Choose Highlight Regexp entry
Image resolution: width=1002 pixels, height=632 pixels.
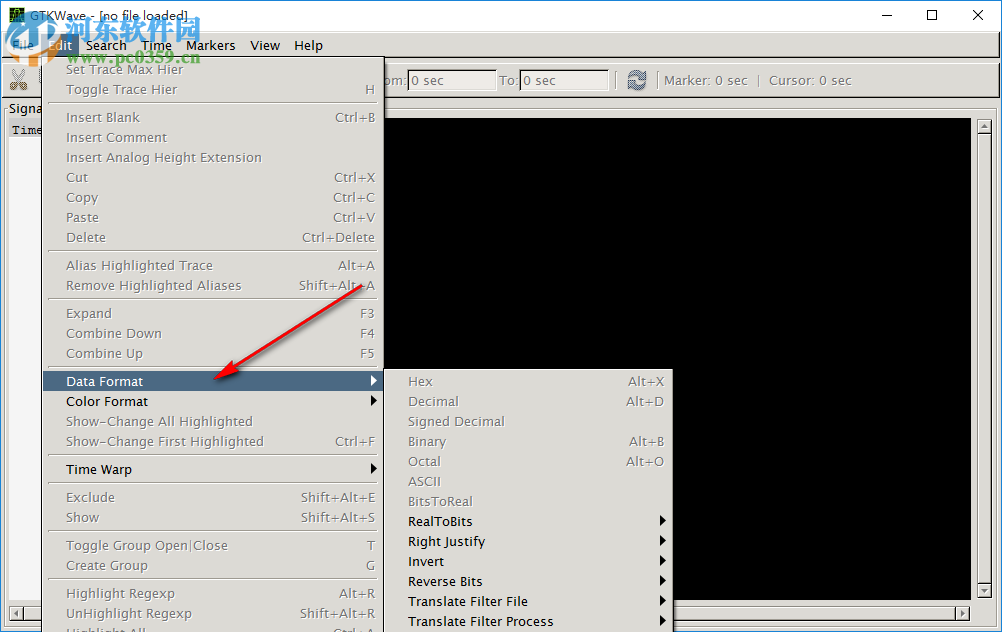coord(213,594)
